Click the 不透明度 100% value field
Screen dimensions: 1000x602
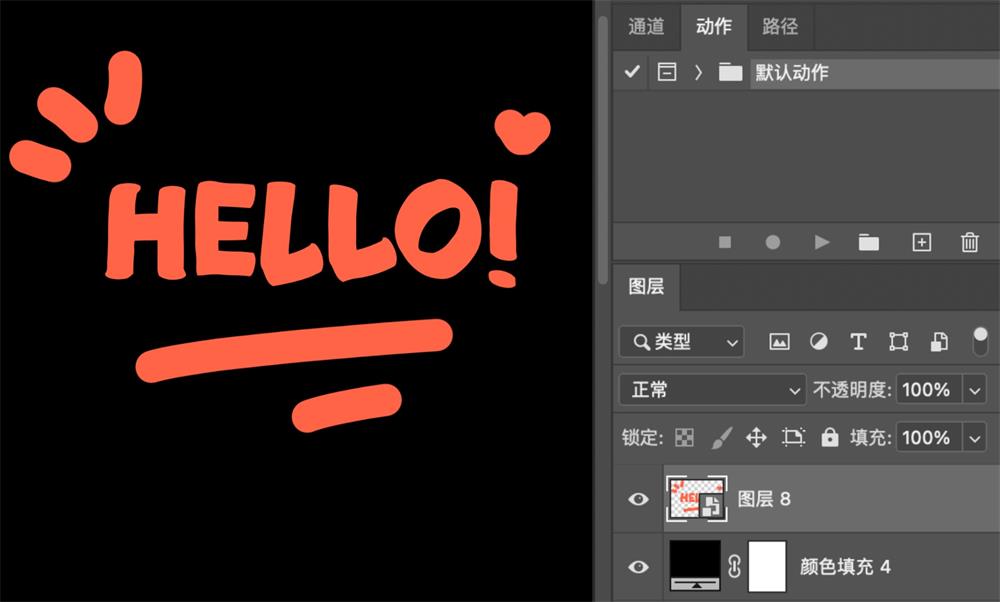coord(929,390)
